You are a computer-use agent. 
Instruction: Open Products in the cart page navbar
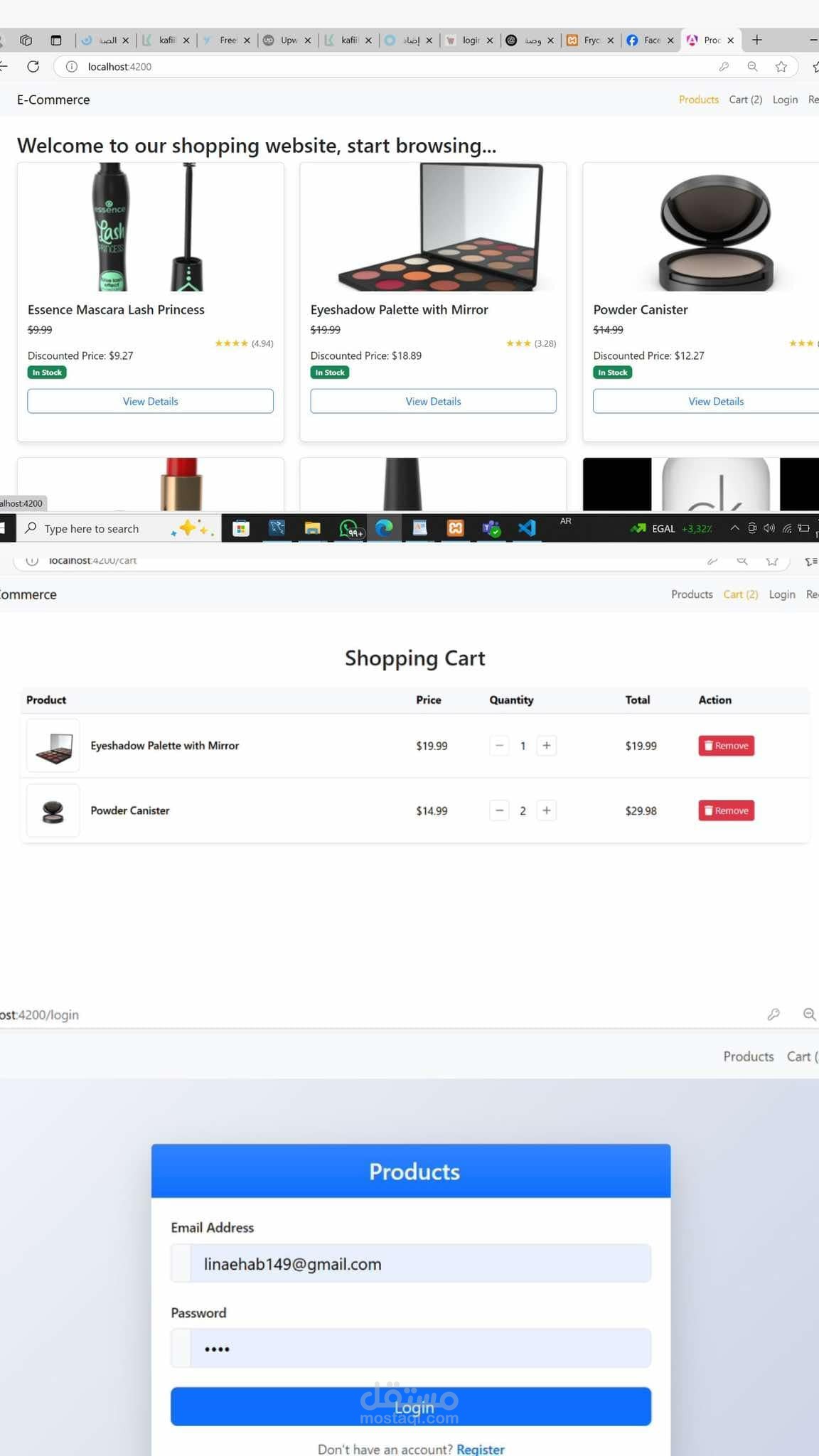click(692, 594)
